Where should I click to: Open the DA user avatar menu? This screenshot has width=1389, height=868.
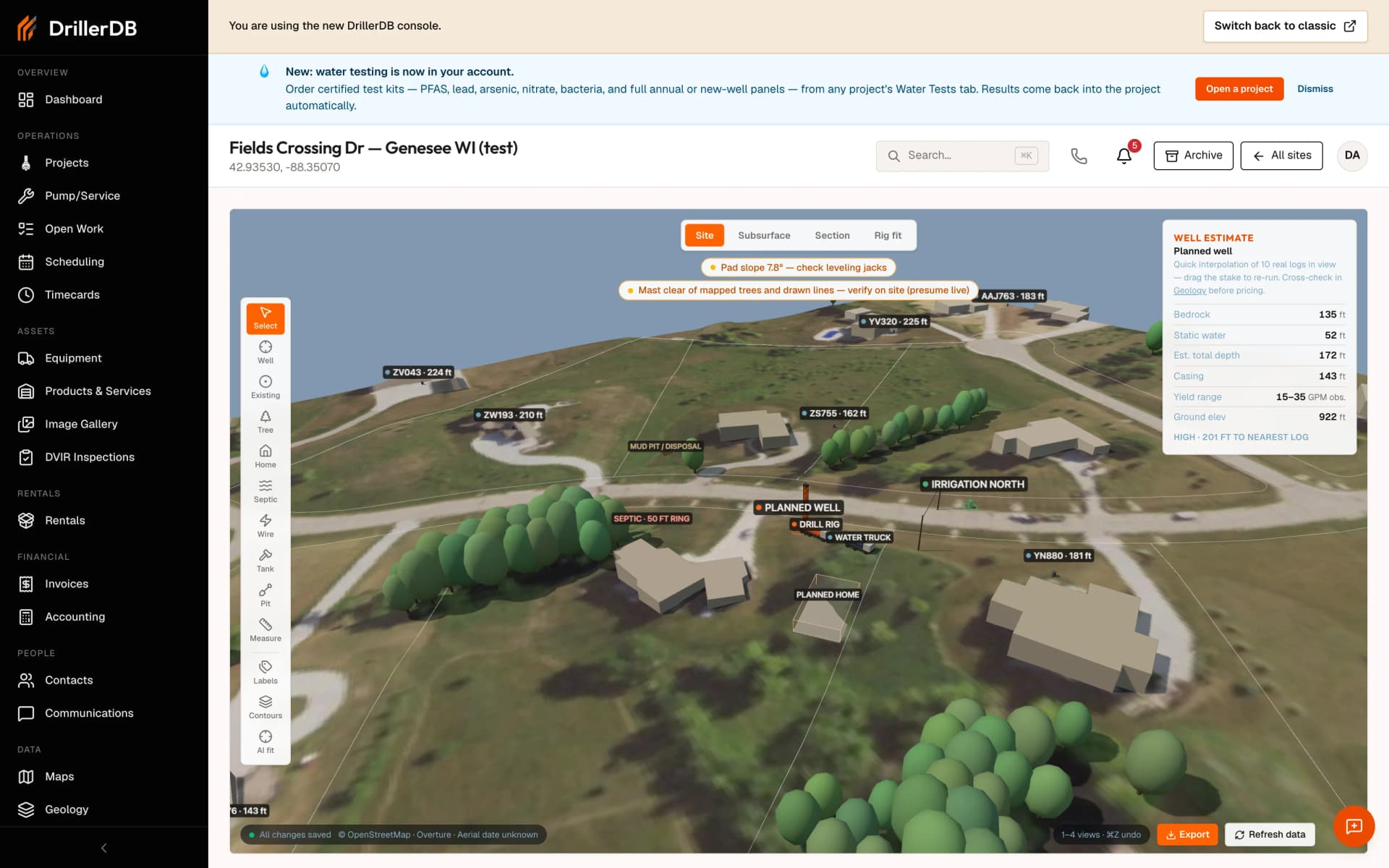1352,156
